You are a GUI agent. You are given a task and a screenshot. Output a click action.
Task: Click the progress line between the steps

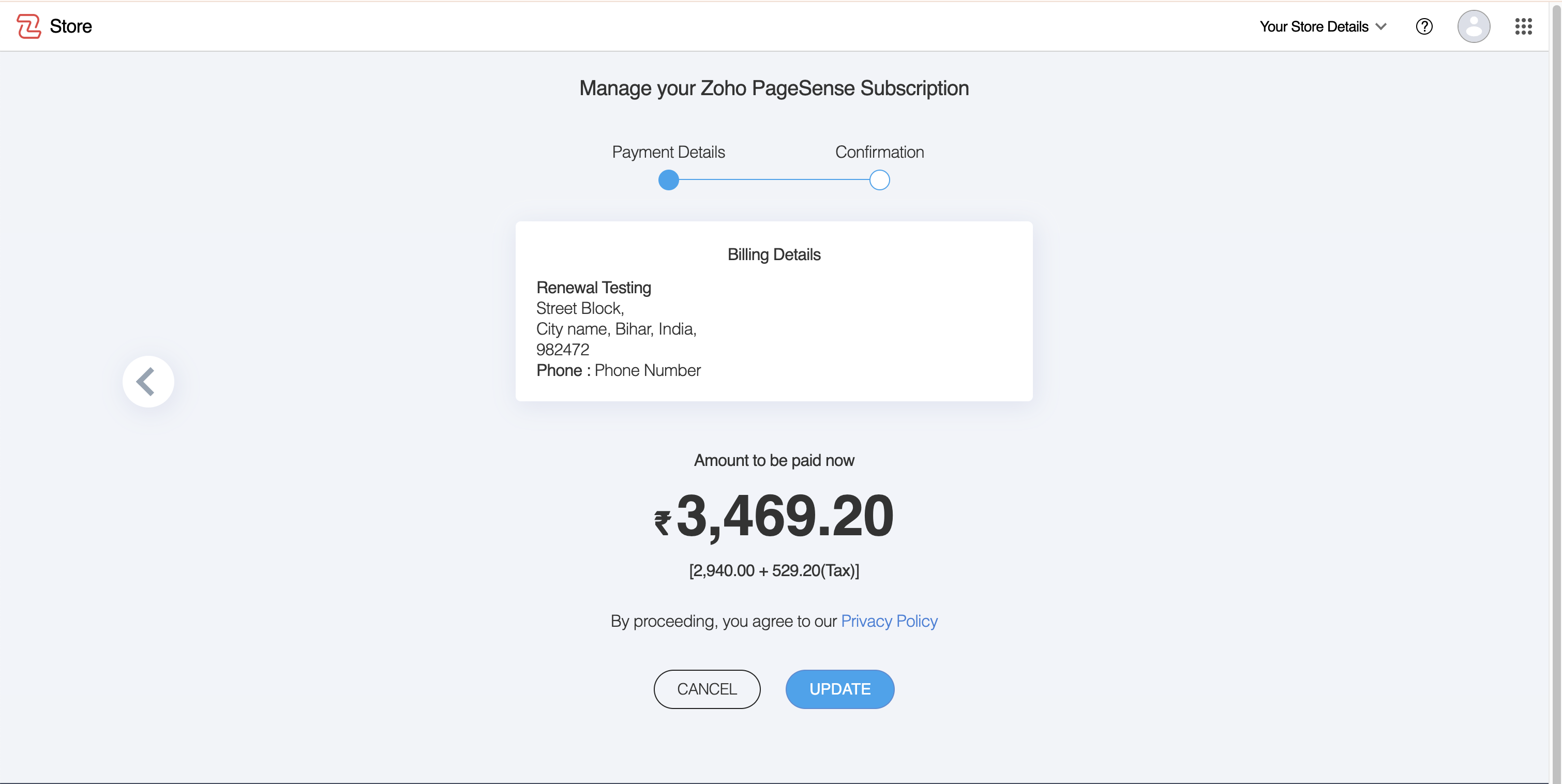[774, 180]
